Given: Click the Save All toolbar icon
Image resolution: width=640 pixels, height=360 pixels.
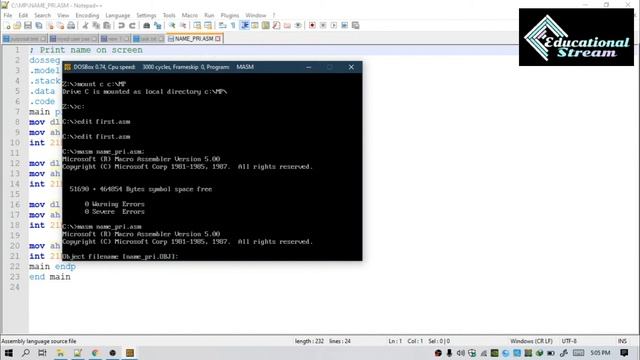Looking at the screenshot, I should click(x=39, y=25).
